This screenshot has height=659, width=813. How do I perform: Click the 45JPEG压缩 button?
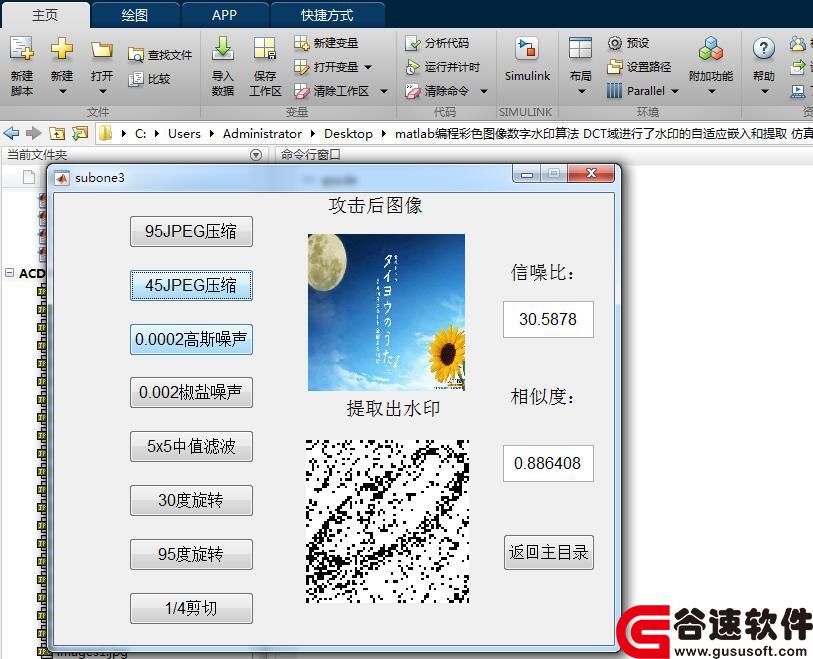click(x=191, y=285)
